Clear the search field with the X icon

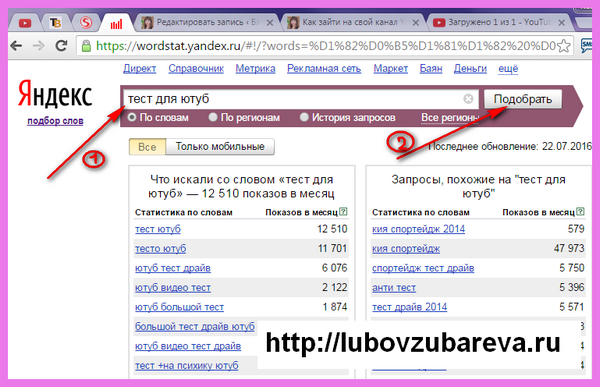(468, 99)
